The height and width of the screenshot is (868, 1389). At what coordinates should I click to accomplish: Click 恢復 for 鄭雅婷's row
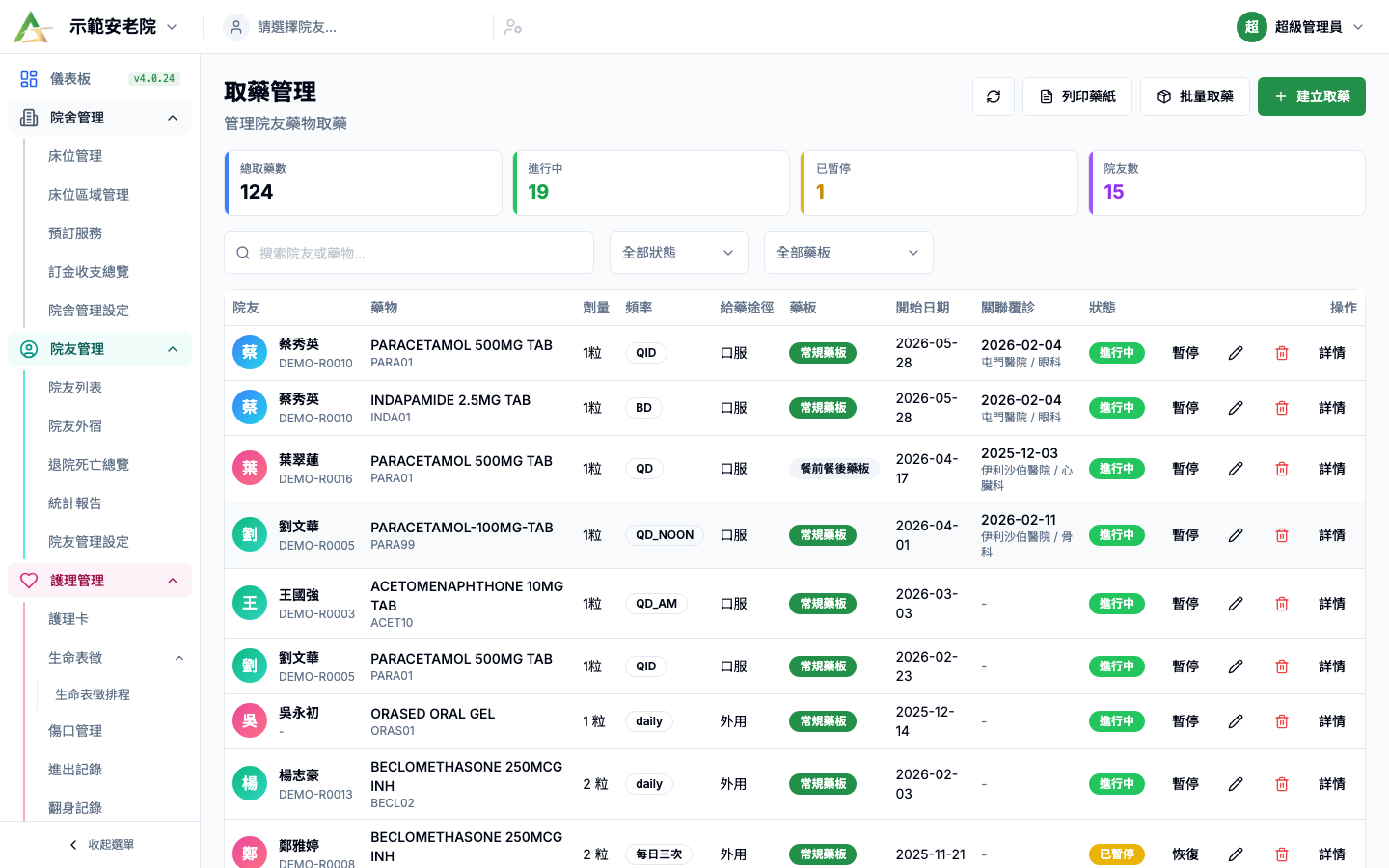[1185, 854]
